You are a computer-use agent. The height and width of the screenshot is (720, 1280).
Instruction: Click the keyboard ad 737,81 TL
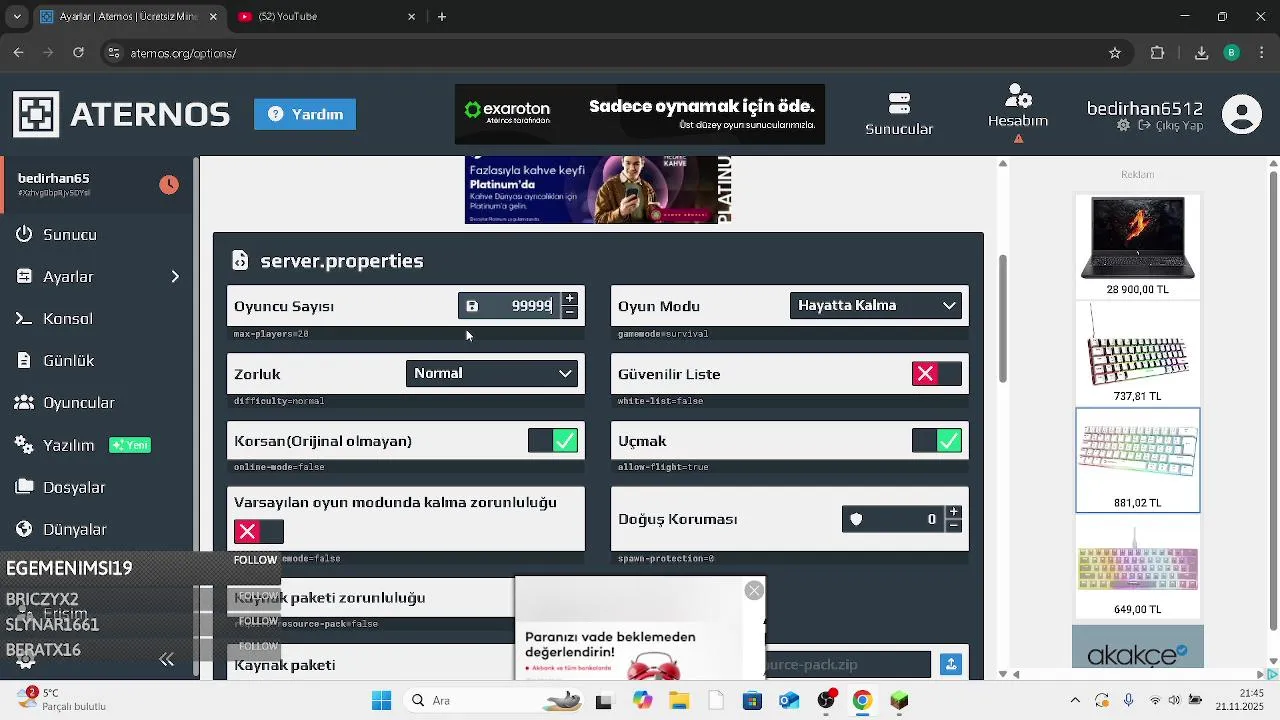pos(1138,353)
